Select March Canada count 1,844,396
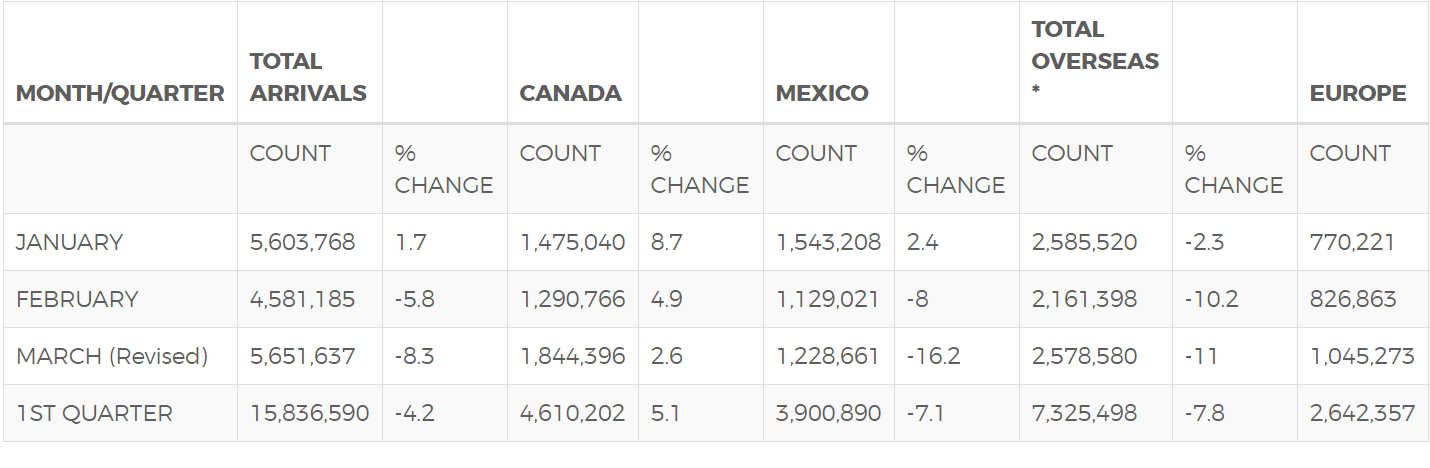 (x=572, y=357)
